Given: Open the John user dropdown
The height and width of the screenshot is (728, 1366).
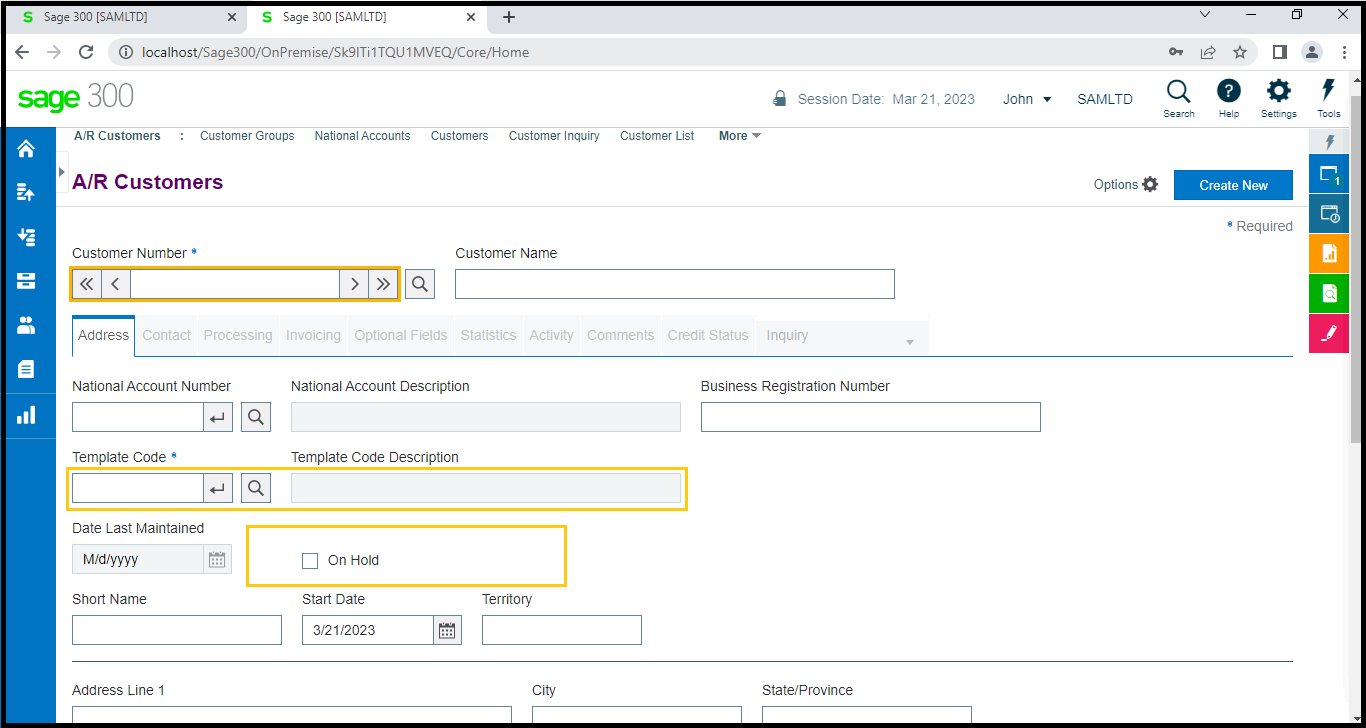Looking at the screenshot, I should [x=1027, y=99].
